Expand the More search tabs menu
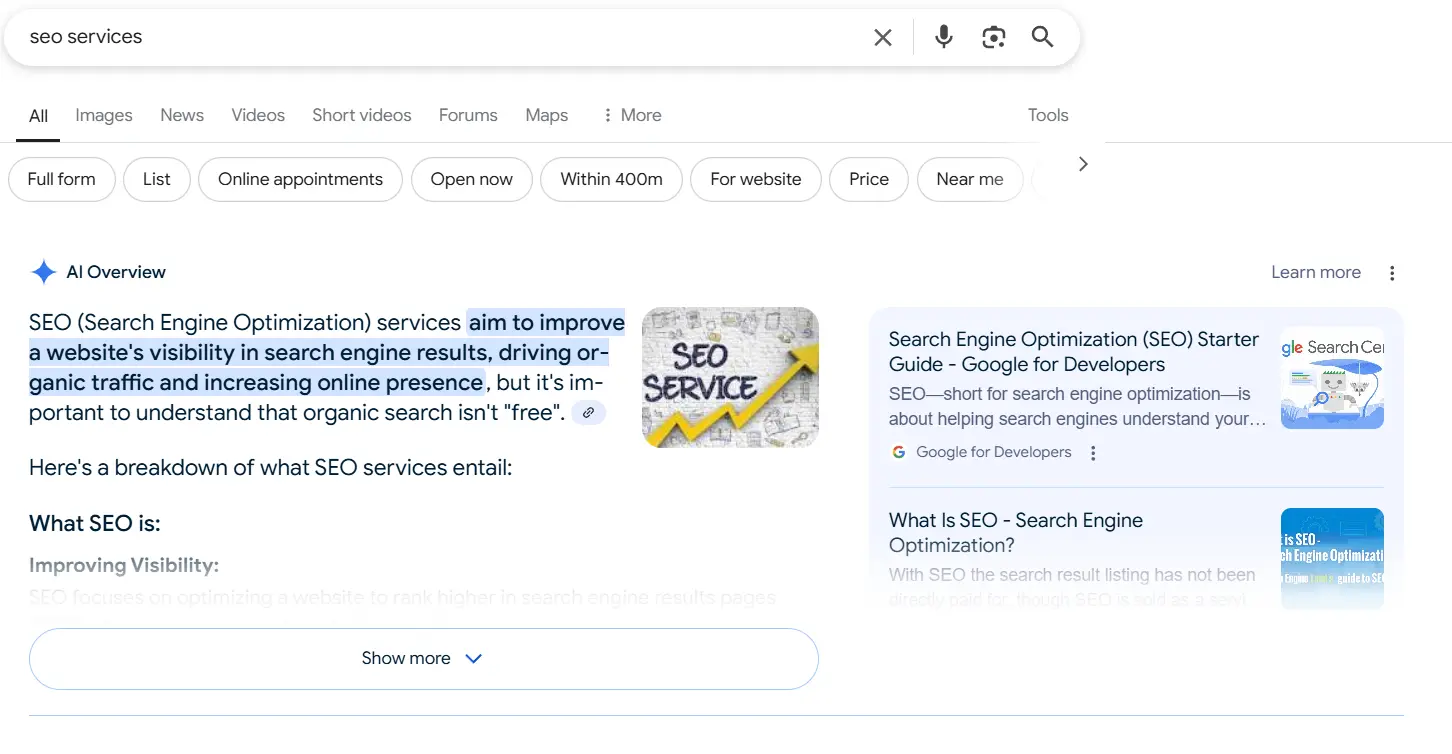 click(631, 115)
